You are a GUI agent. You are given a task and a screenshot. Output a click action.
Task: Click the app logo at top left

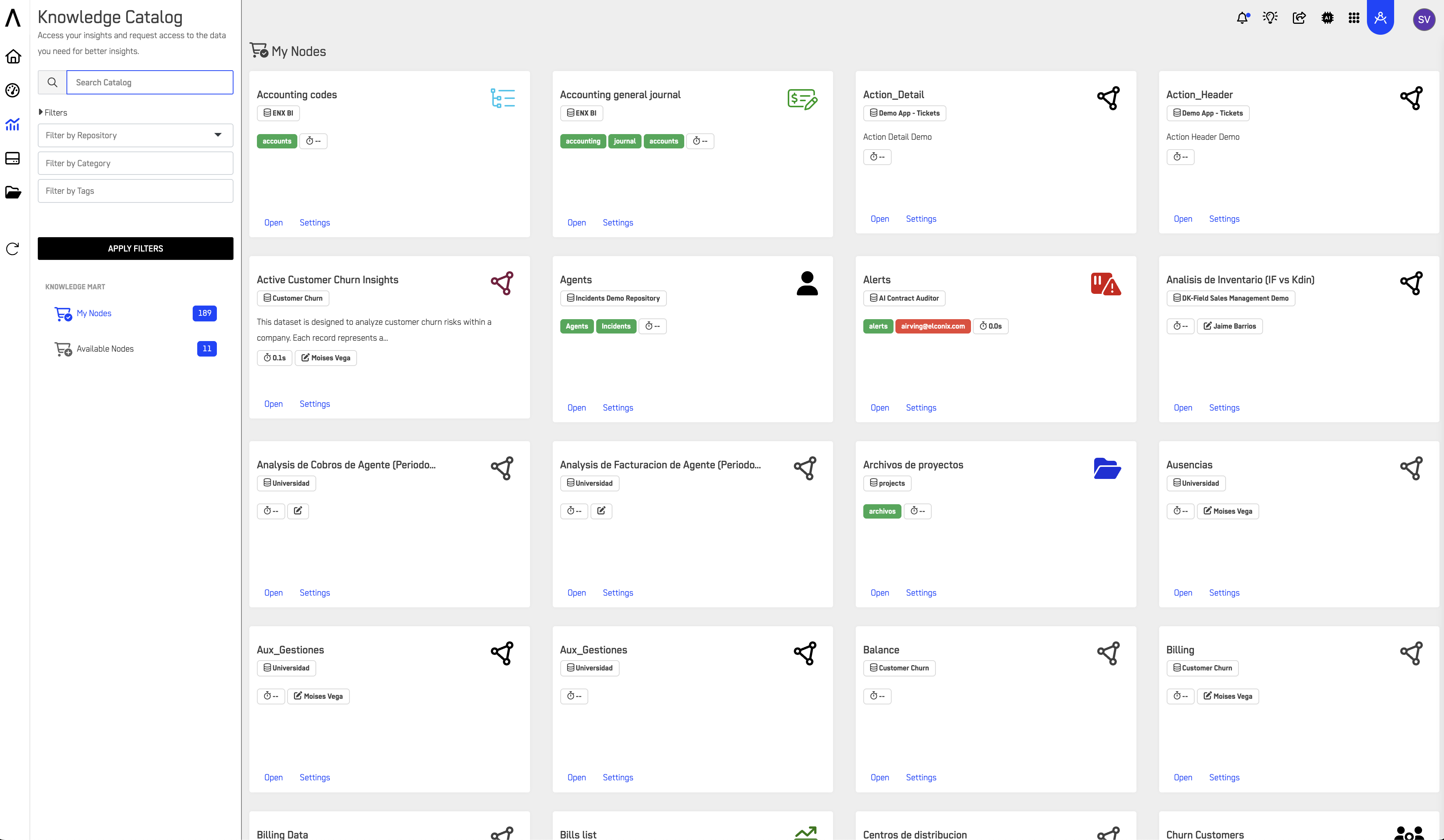coord(12,17)
